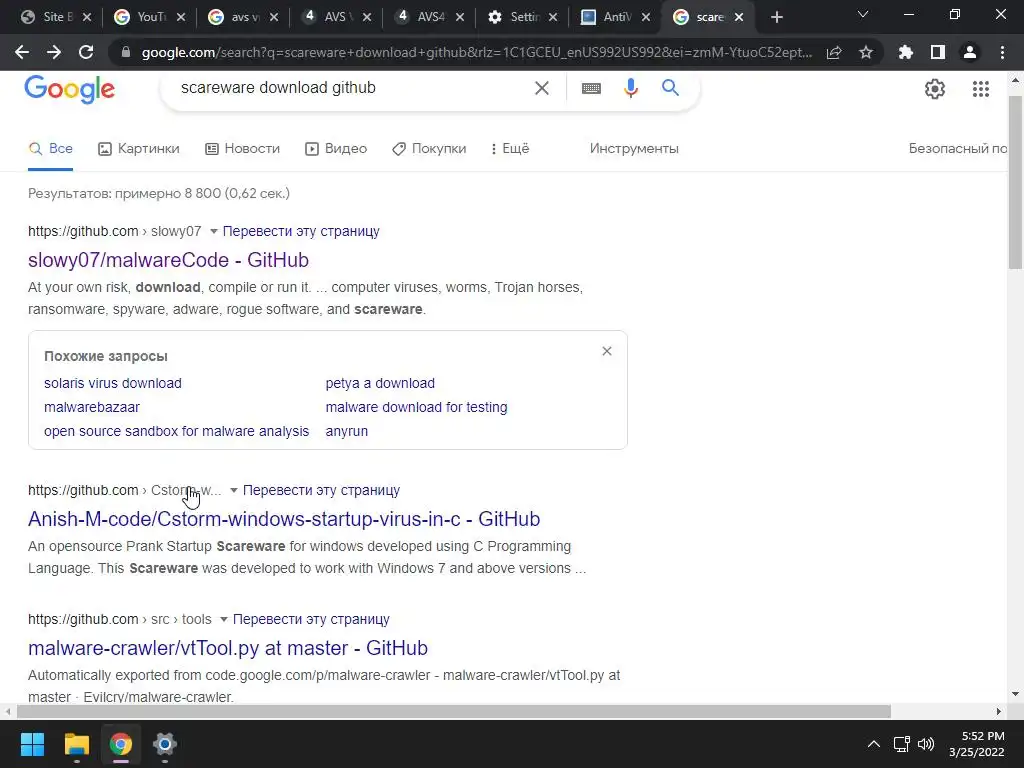Image resolution: width=1024 pixels, height=768 pixels.
Task: Open the network tray icon
Action: pos(902,744)
